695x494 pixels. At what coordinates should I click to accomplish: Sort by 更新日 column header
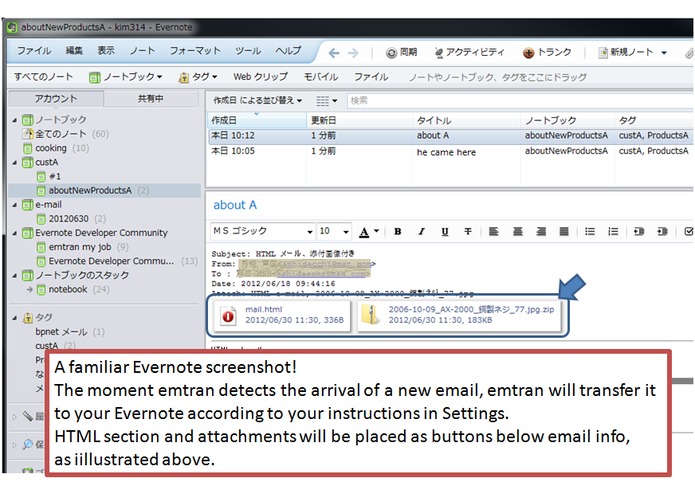tap(359, 121)
